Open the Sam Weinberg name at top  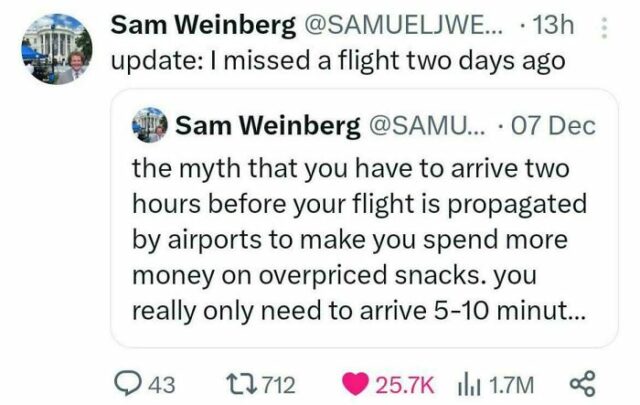(203, 25)
